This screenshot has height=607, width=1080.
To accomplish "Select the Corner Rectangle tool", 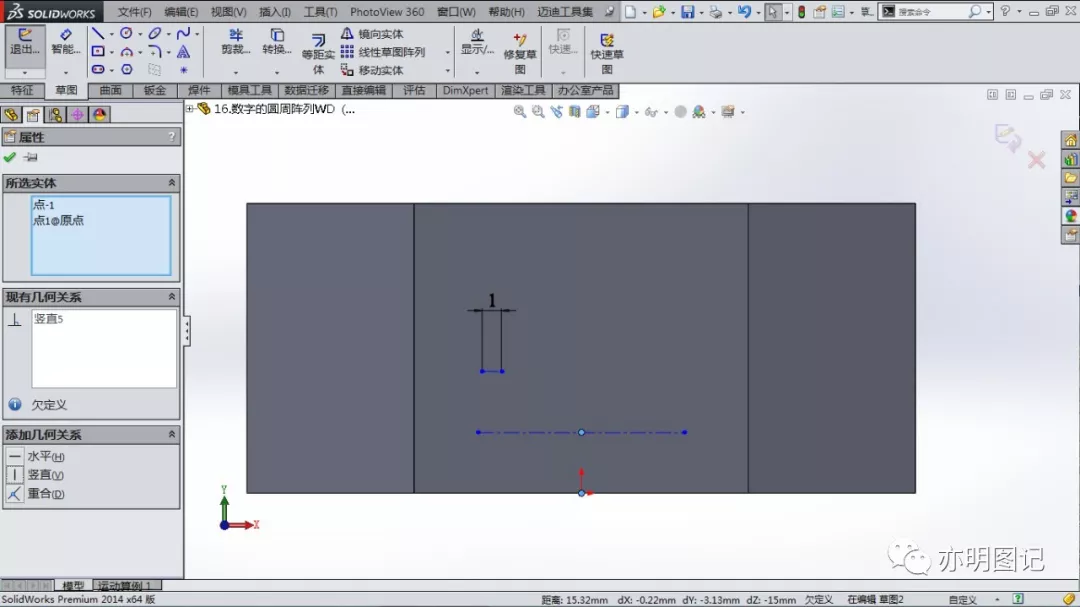I will [98, 52].
